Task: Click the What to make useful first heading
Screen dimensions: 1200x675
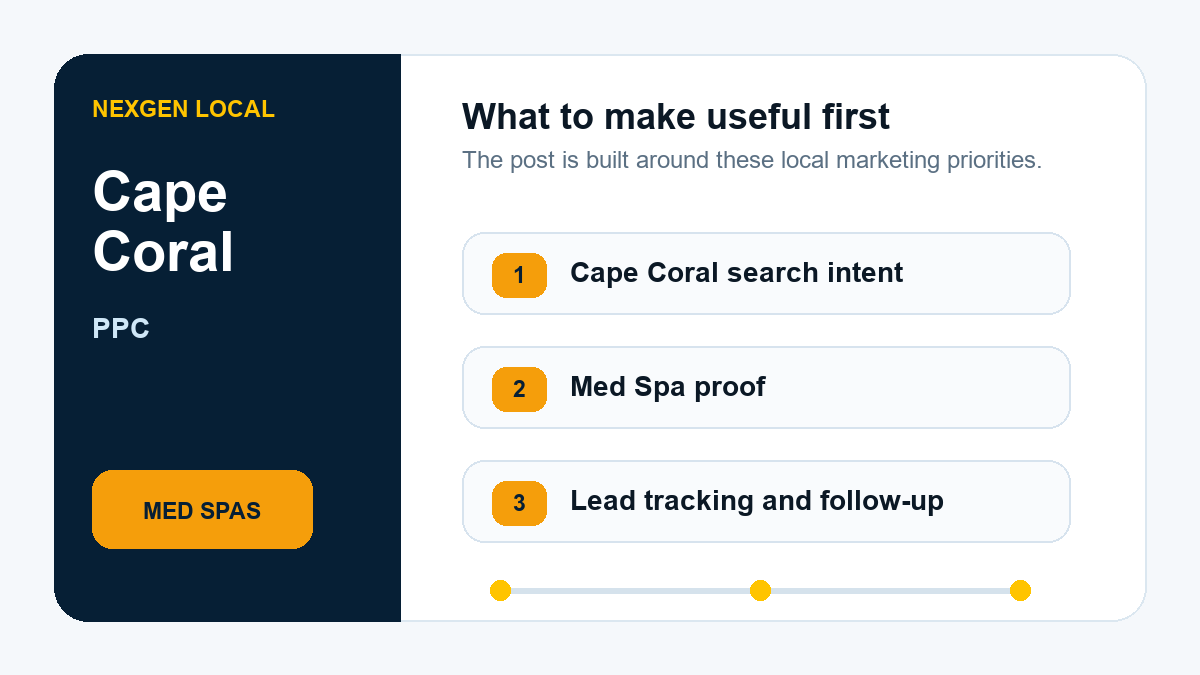Action: tap(676, 117)
